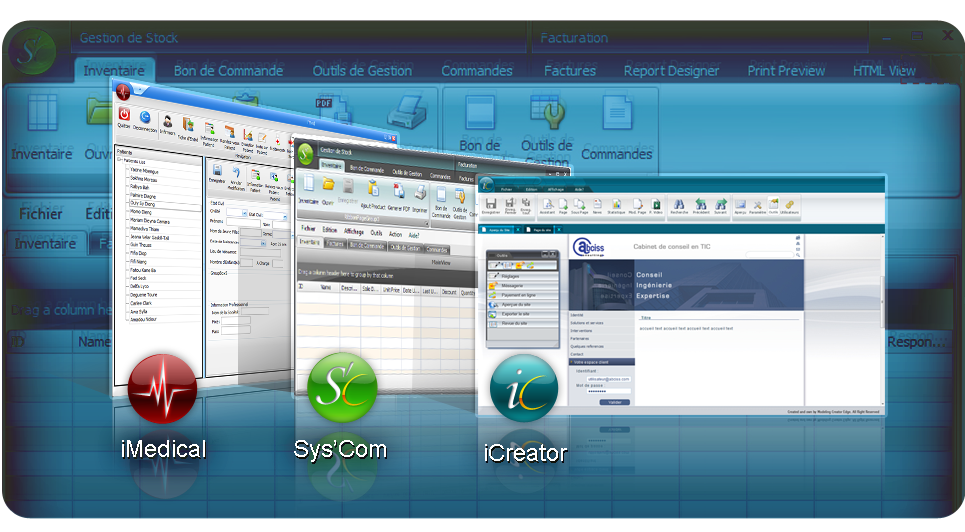
Task: Click Sous Page icon in iCreator
Action: tap(579, 204)
